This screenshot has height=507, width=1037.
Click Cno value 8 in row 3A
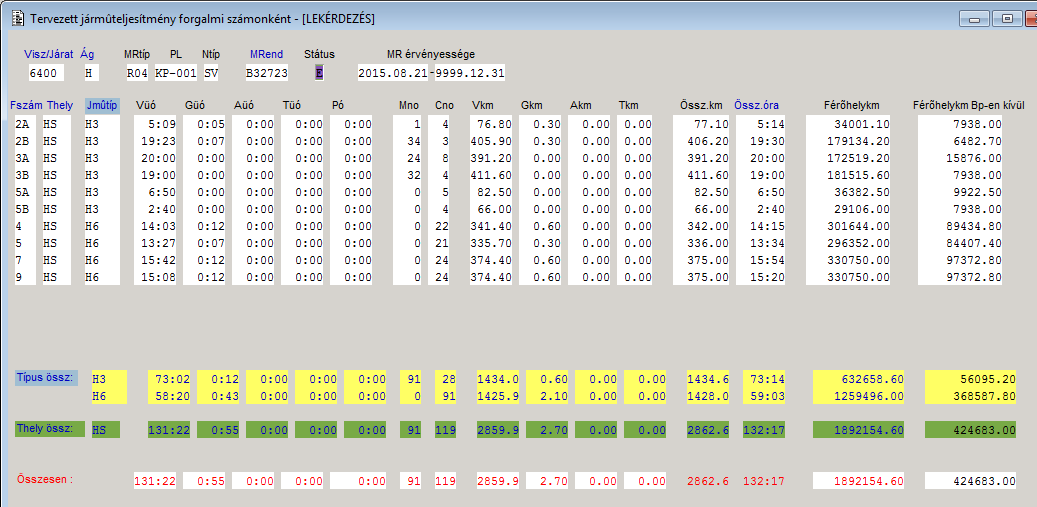(438, 158)
